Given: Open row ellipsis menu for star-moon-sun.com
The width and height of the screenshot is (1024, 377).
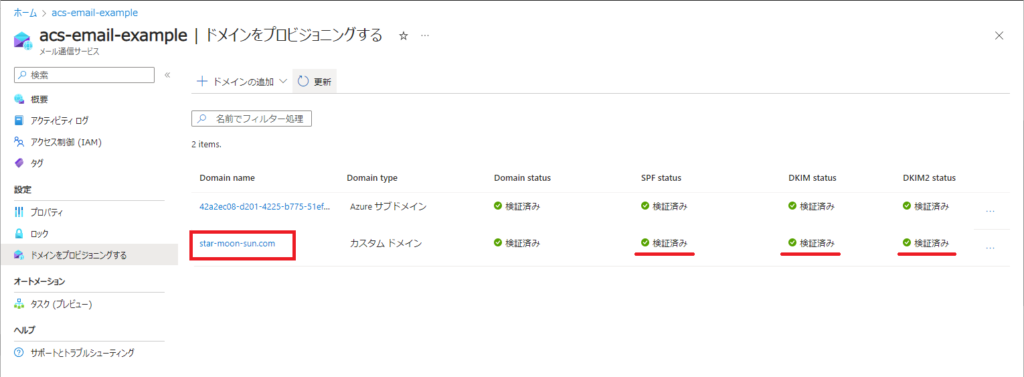Looking at the screenshot, I should click(x=990, y=248).
